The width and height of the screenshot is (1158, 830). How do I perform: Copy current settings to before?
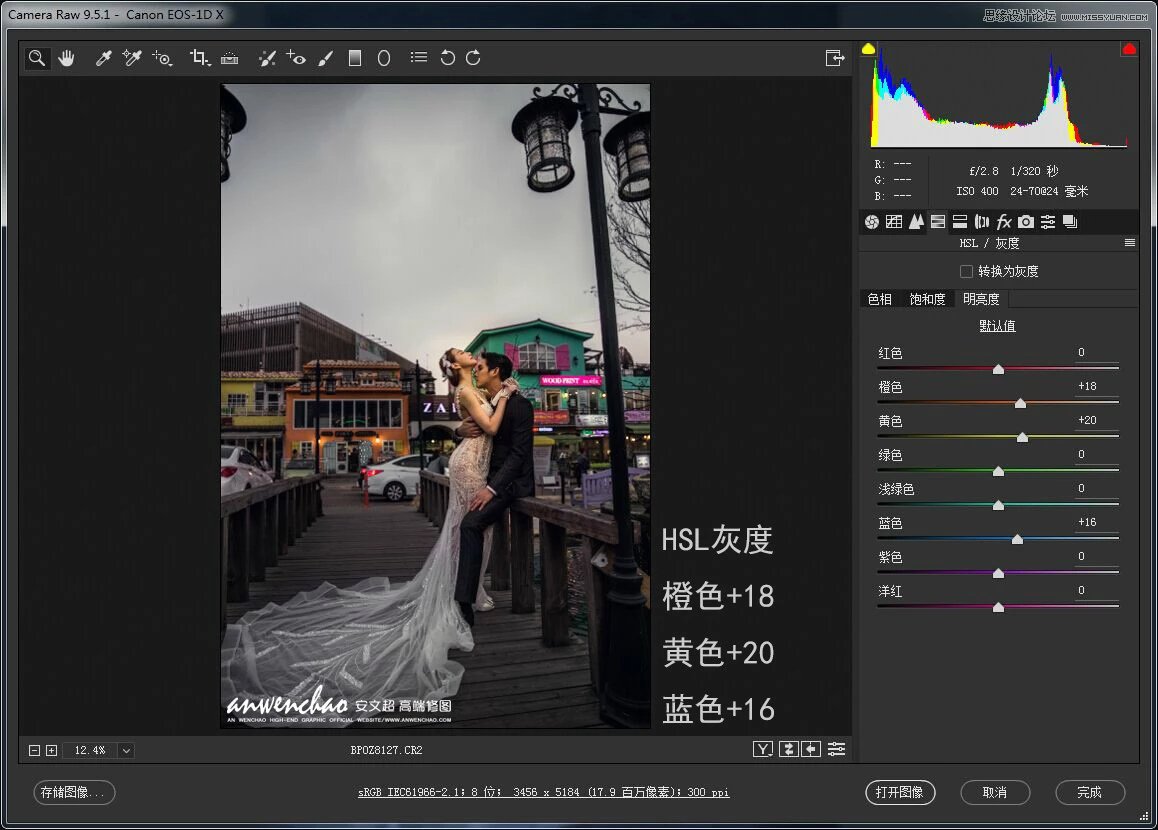(811, 750)
